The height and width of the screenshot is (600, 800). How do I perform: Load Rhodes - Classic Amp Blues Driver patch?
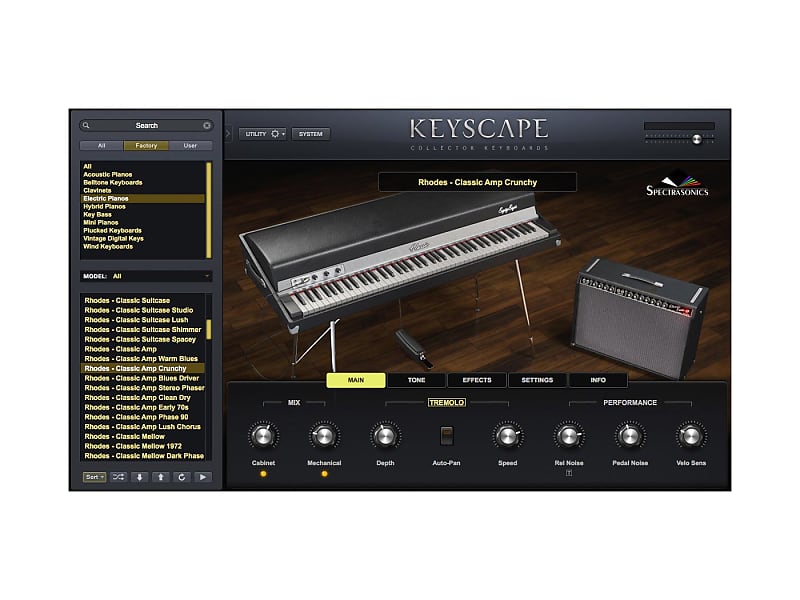[x=143, y=378]
